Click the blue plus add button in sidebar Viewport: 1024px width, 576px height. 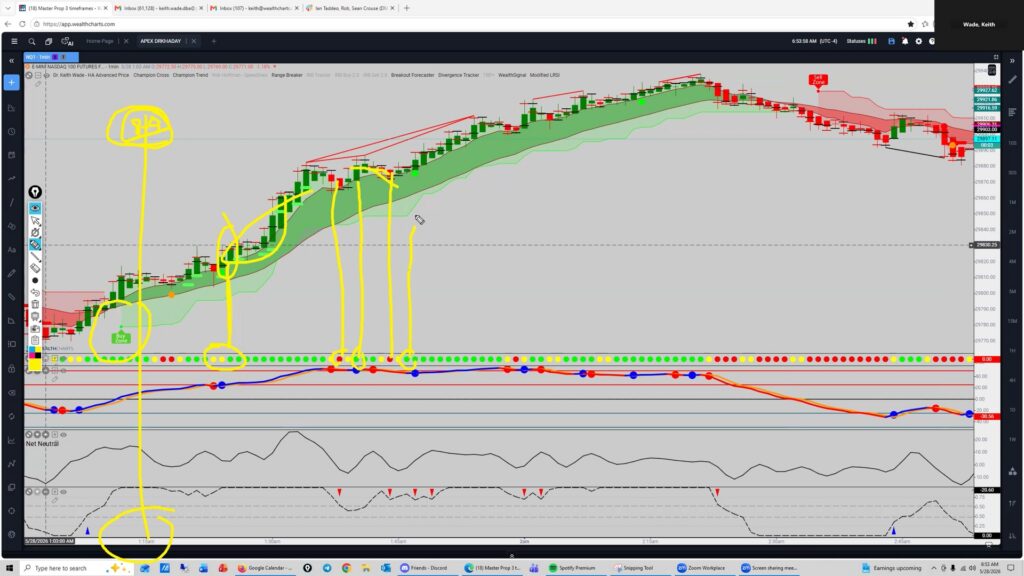(12, 82)
